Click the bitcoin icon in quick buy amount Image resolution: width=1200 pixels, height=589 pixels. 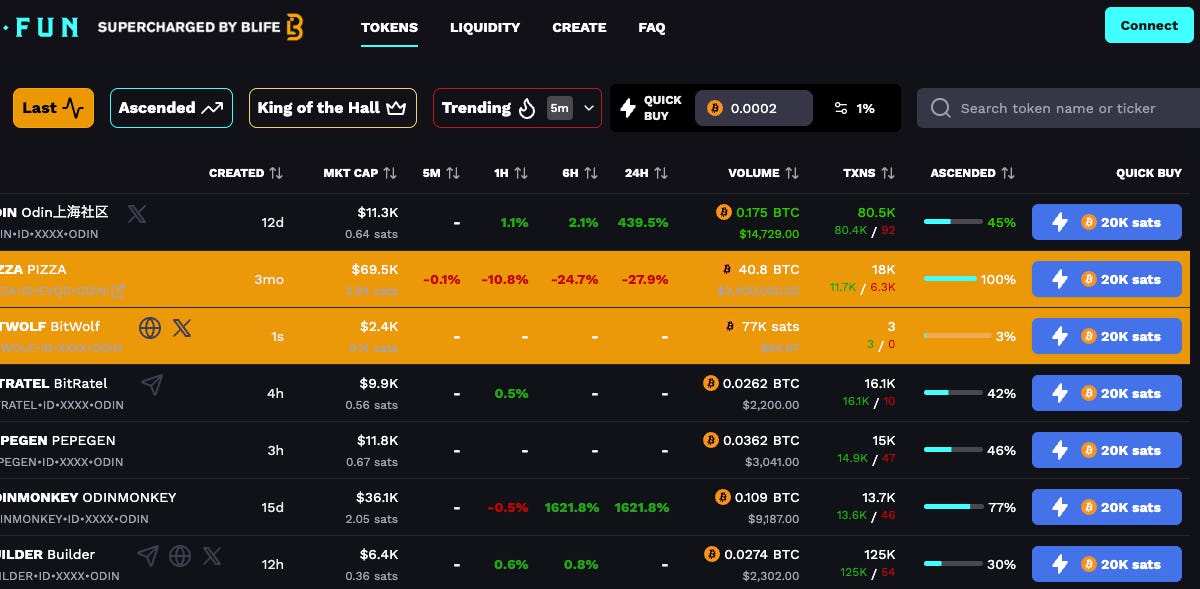click(714, 108)
